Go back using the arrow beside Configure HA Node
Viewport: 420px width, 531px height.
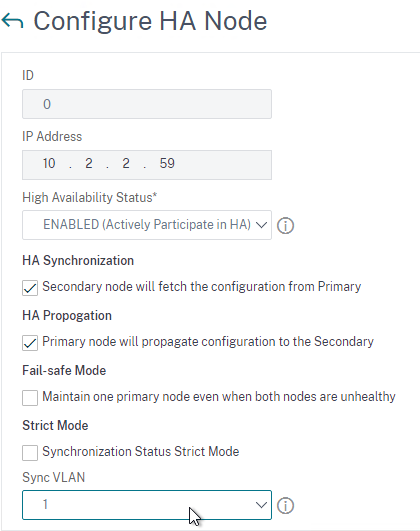coord(13,21)
